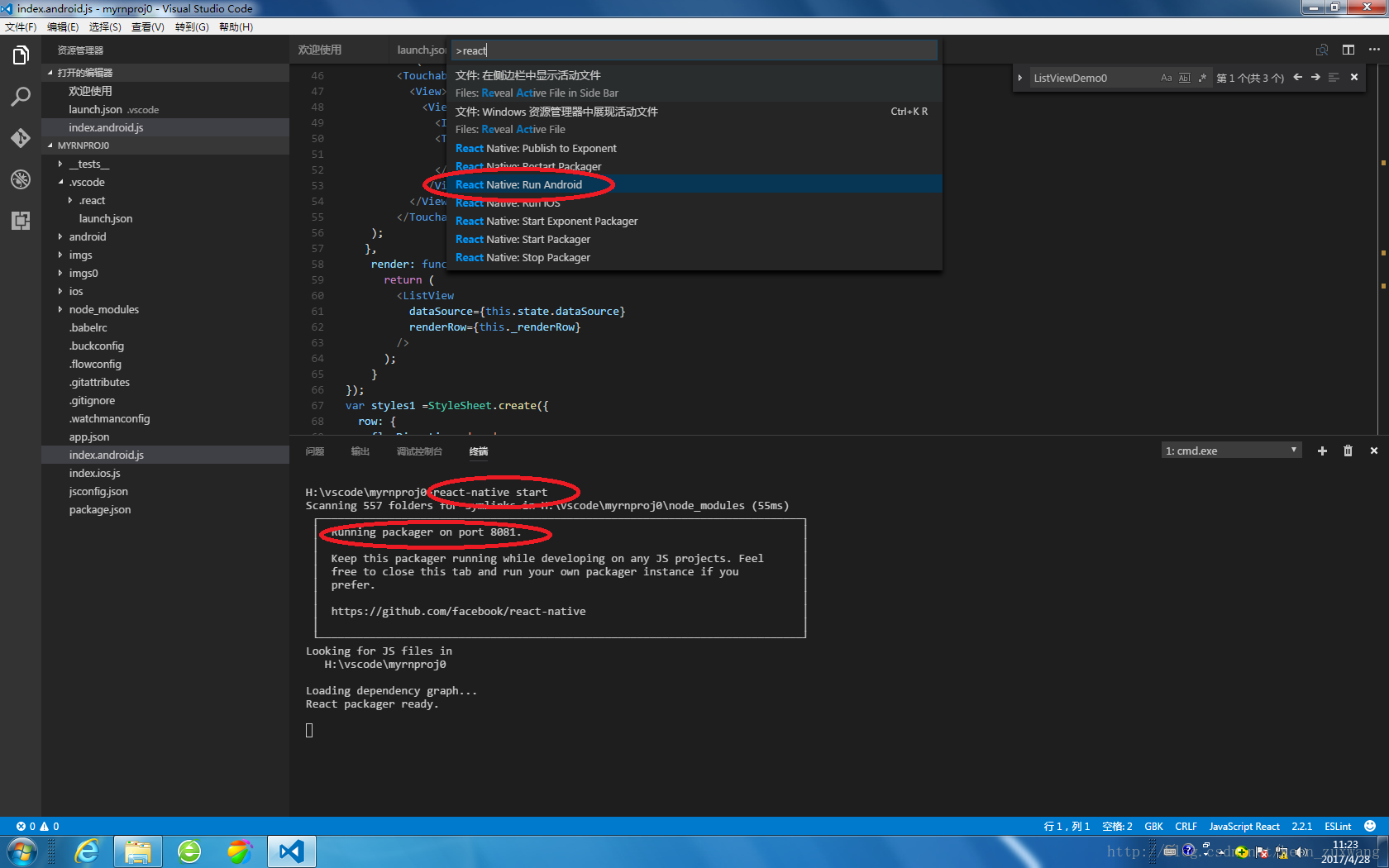Click the CRLF line ending status bar item
The image size is (1389, 868).
1186,826
